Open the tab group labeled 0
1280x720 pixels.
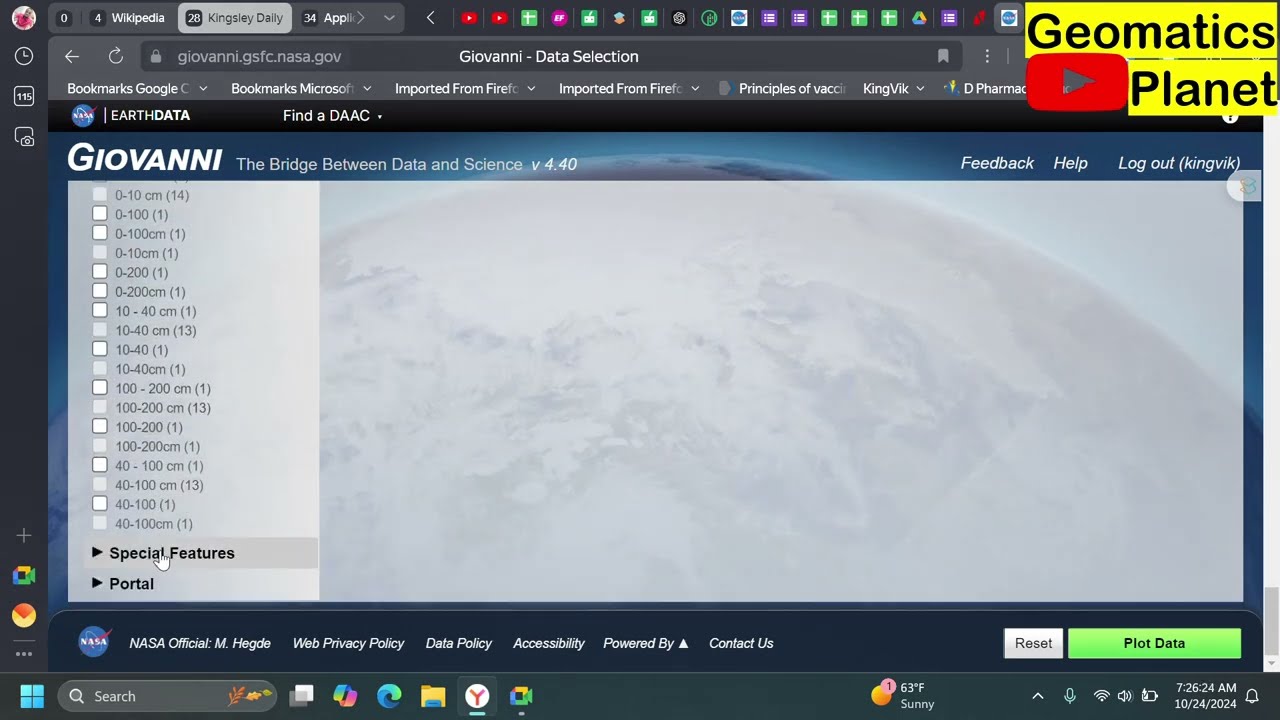(x=64, y=18)
